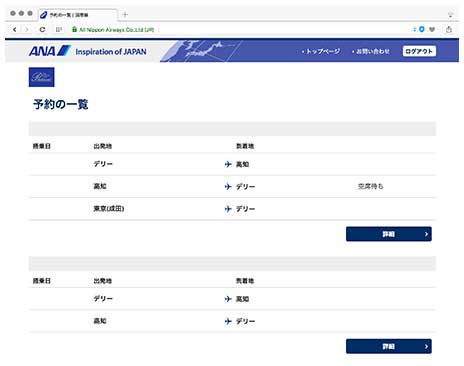Click the blue Platinum member badge
Viewport: 464px width, 366px height.
[42, 77]
